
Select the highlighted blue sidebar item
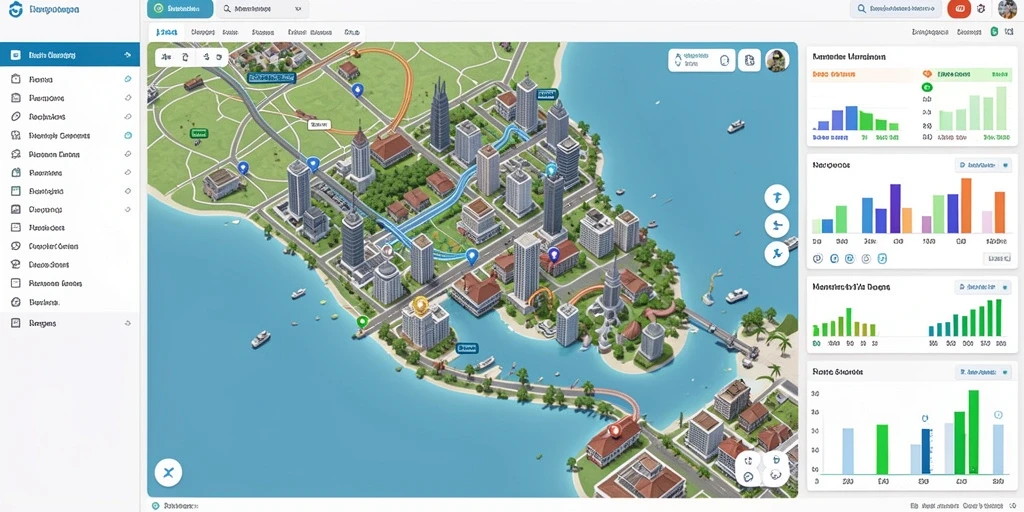pyautogui.click(x=70, y=56)
